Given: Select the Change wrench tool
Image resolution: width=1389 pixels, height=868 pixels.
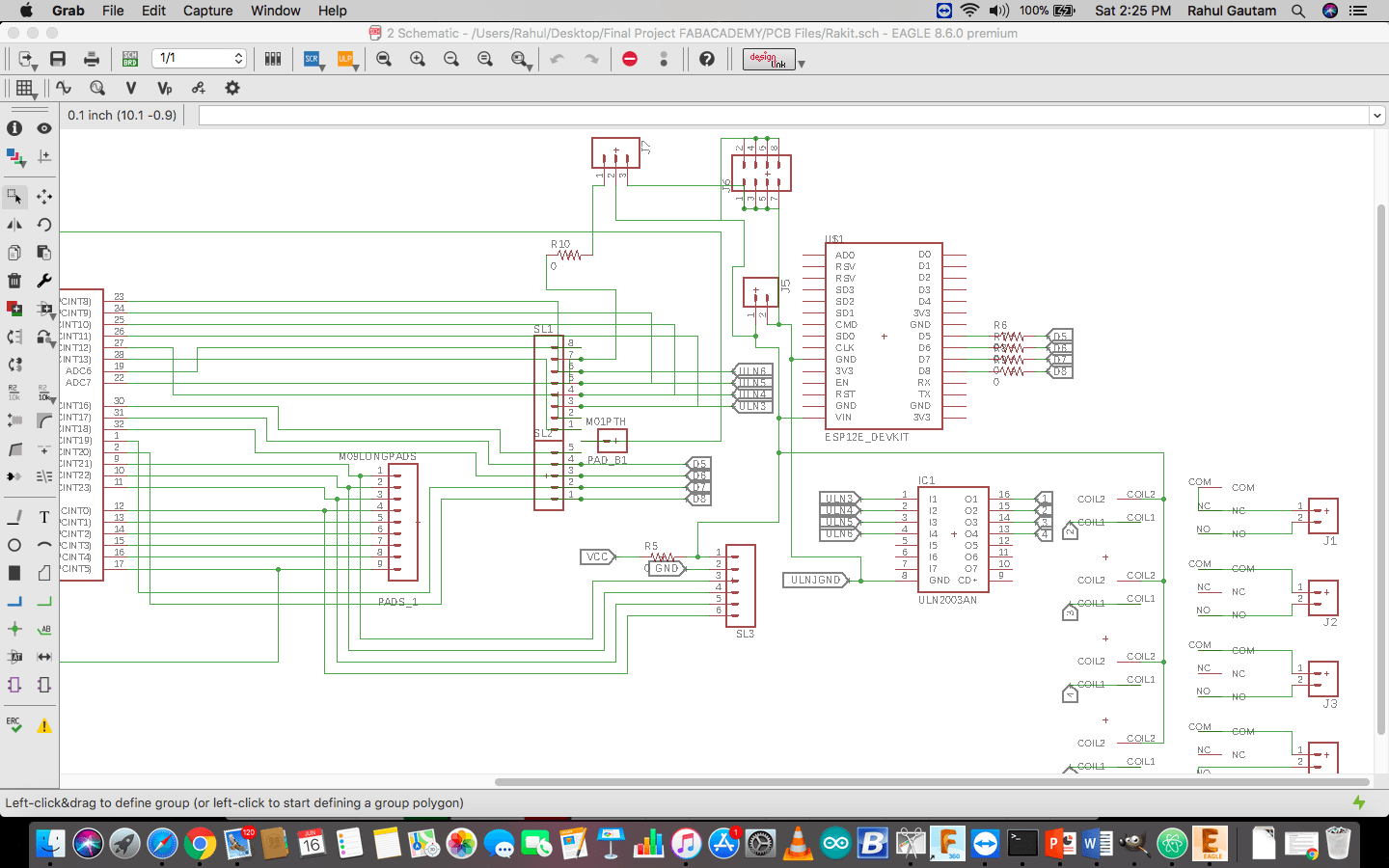Looking at the screenshot, I should (x=44, y=281).
